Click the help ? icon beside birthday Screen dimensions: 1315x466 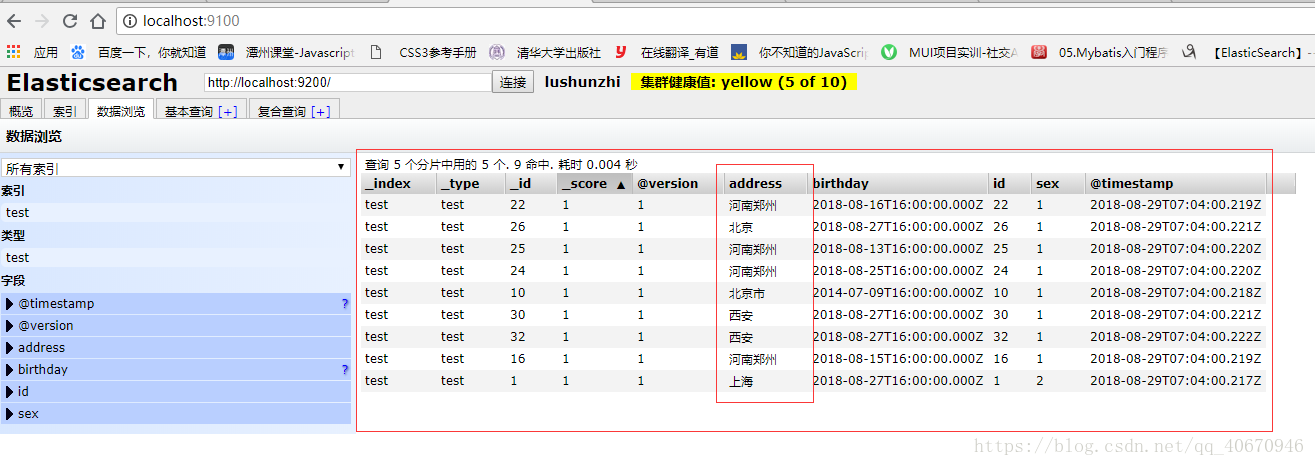(344, 369)
